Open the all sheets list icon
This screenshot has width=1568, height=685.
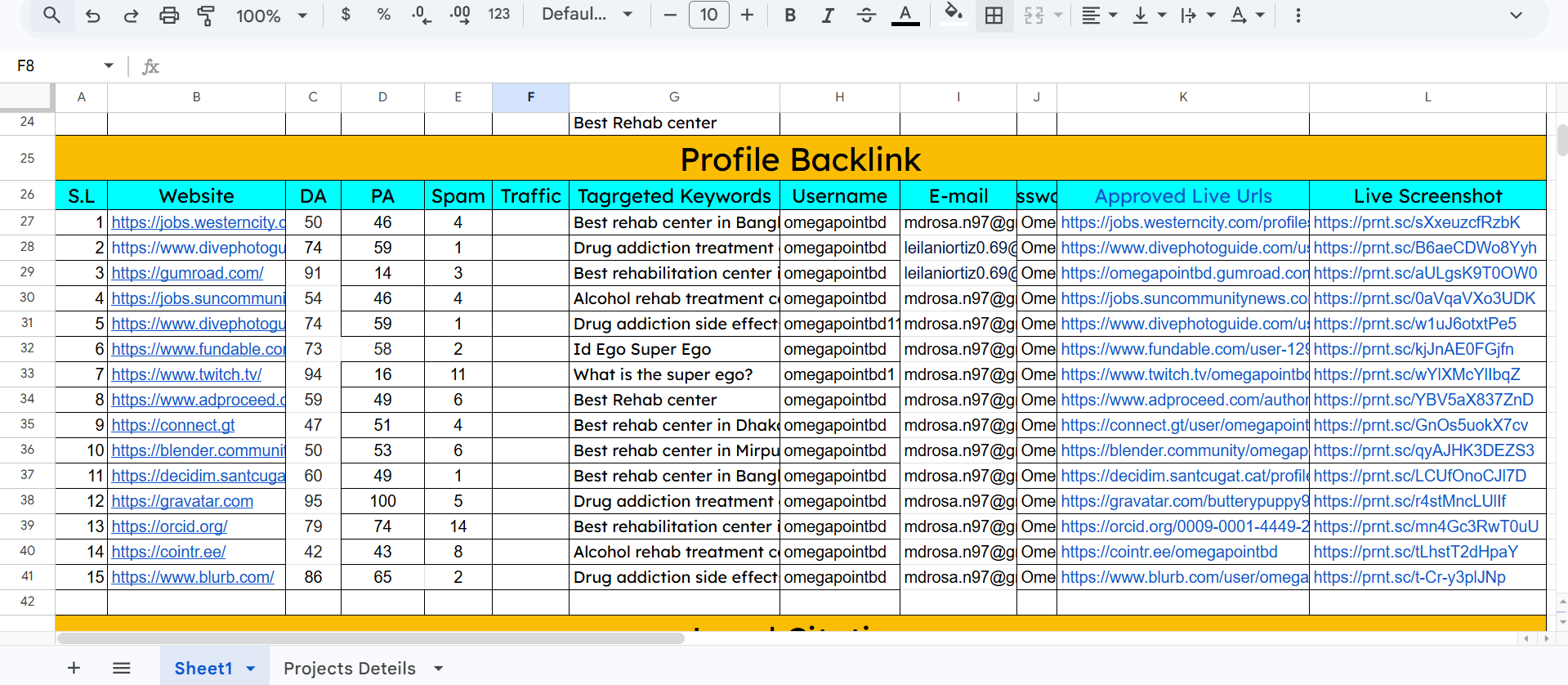click(x=122, y=668)
